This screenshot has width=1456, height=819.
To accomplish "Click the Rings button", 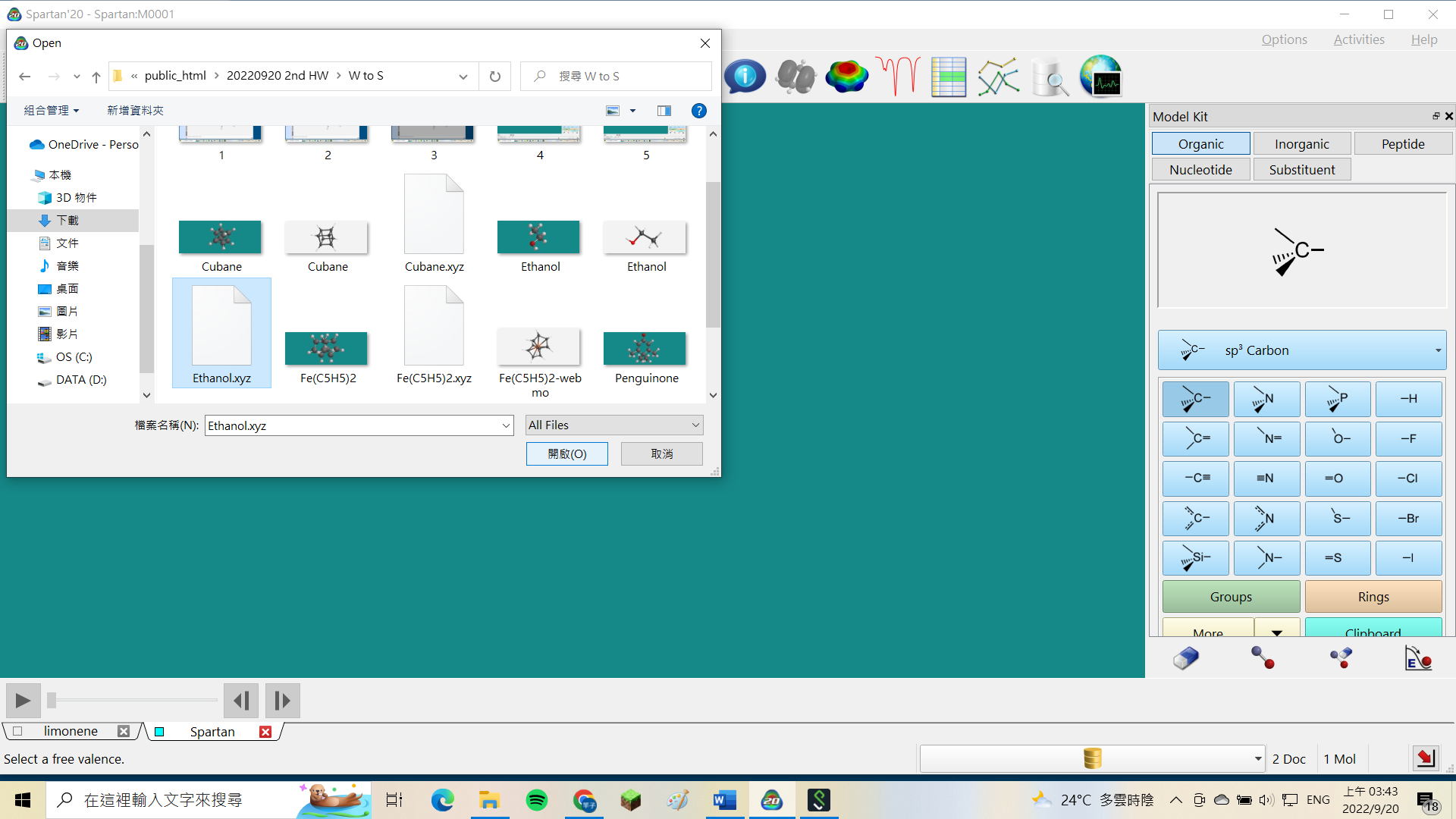I will (x=1373, y=597).
